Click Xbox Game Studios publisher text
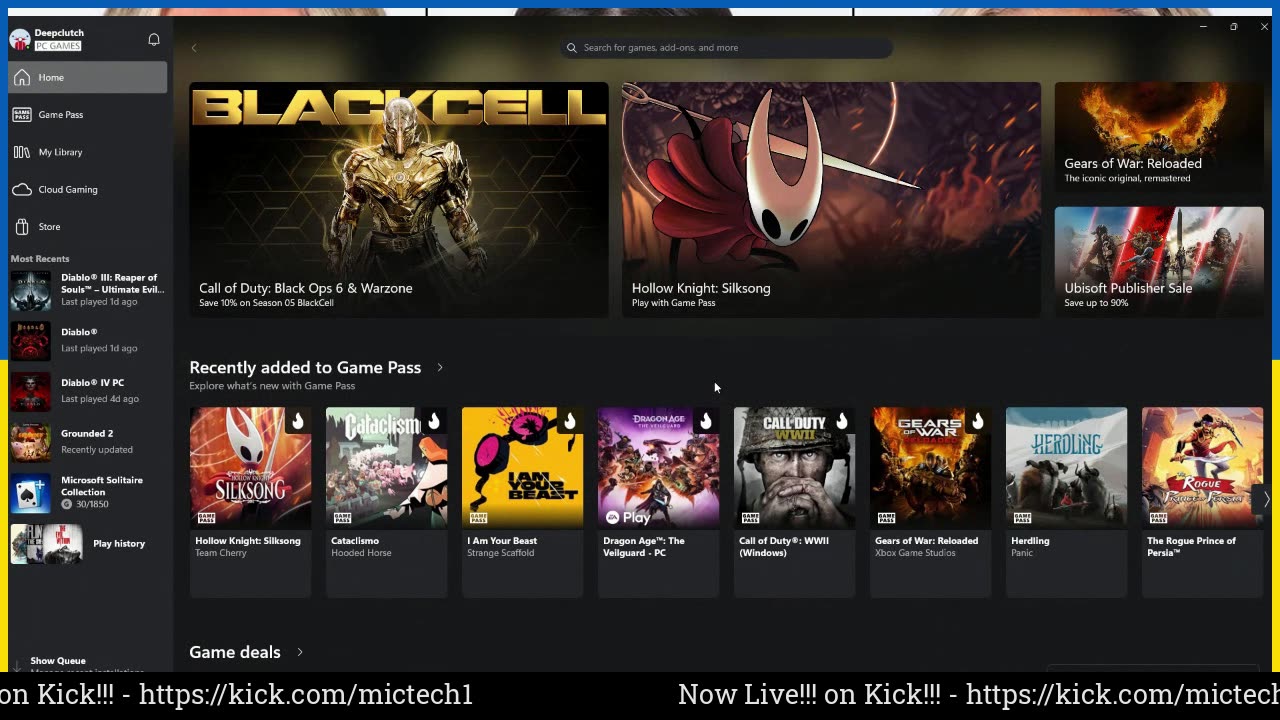The width and height of the screenshot is (1280, 720). 915,553
